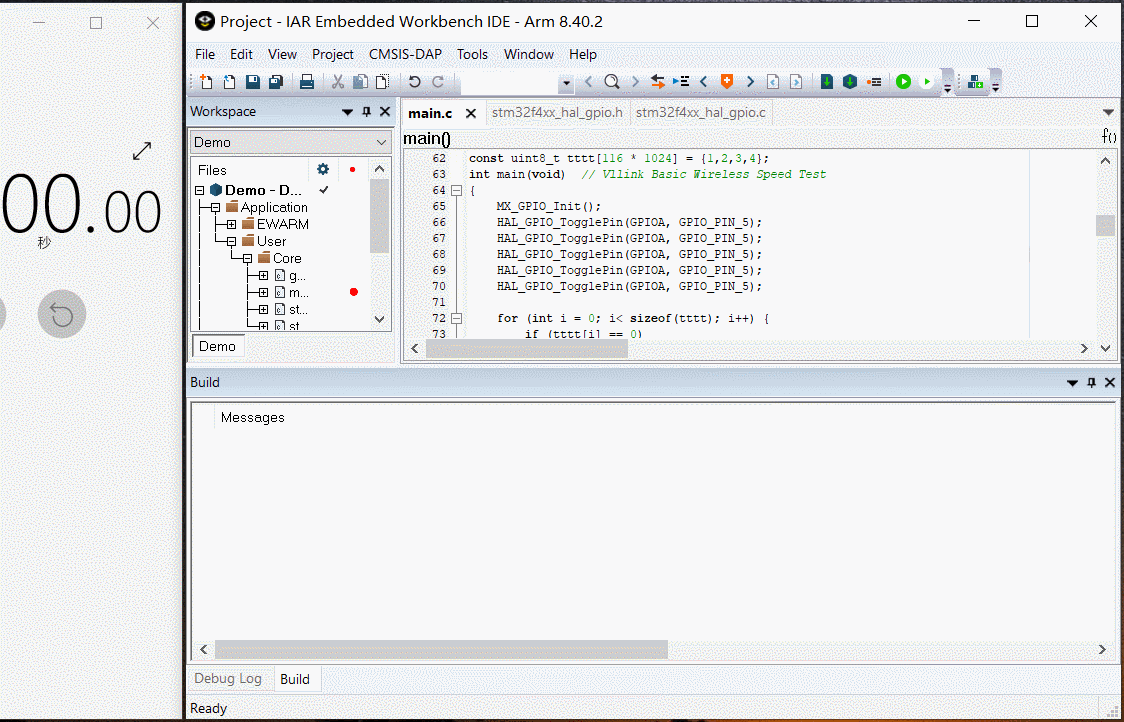1124x722 pixels.
Task: Switch to the Debug Log tab
Action: [228, 678]
